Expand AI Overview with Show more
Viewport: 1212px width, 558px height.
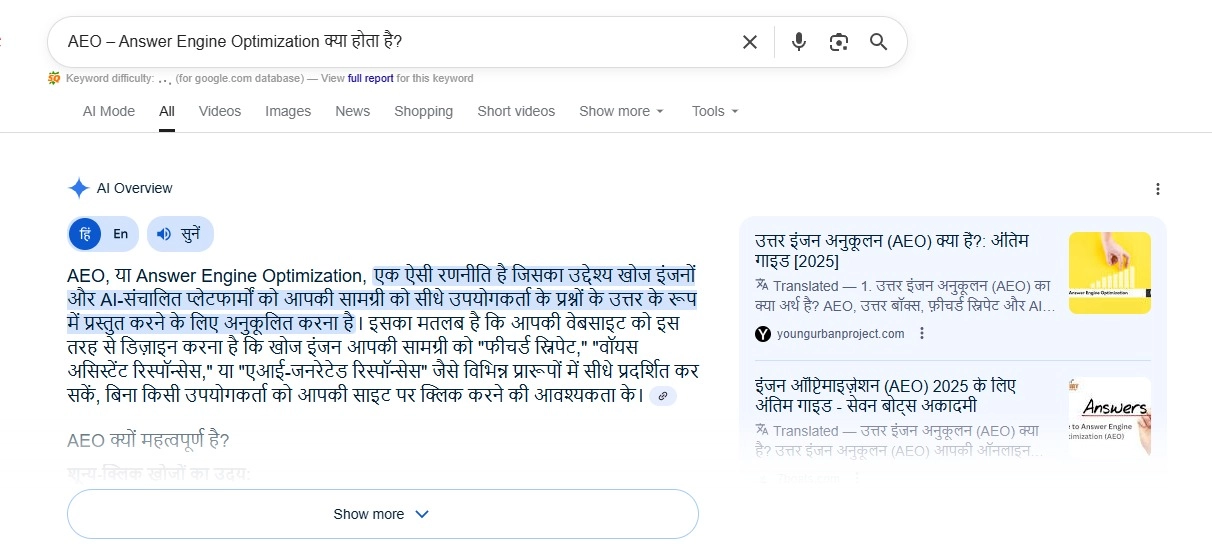click(382, 514)
